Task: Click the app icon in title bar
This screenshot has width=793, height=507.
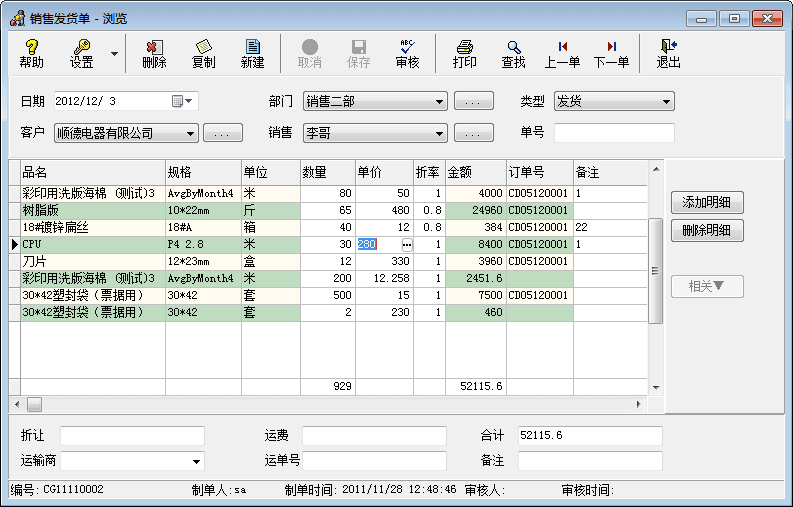Action: coord(17,18)
